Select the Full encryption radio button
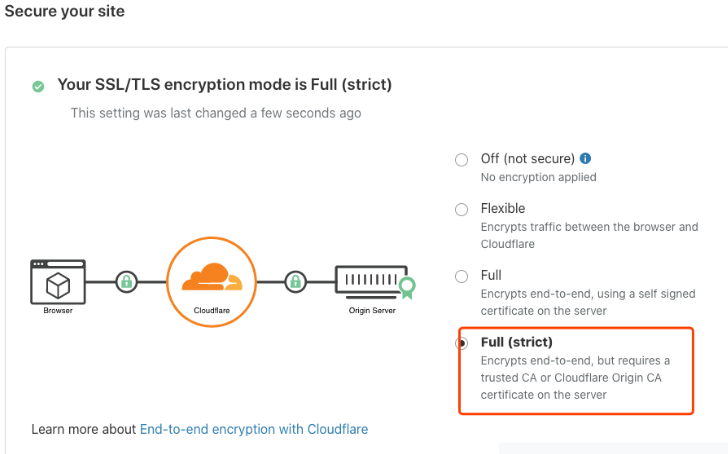The height and width of the screenshot is (454, 728). point(461,276)
